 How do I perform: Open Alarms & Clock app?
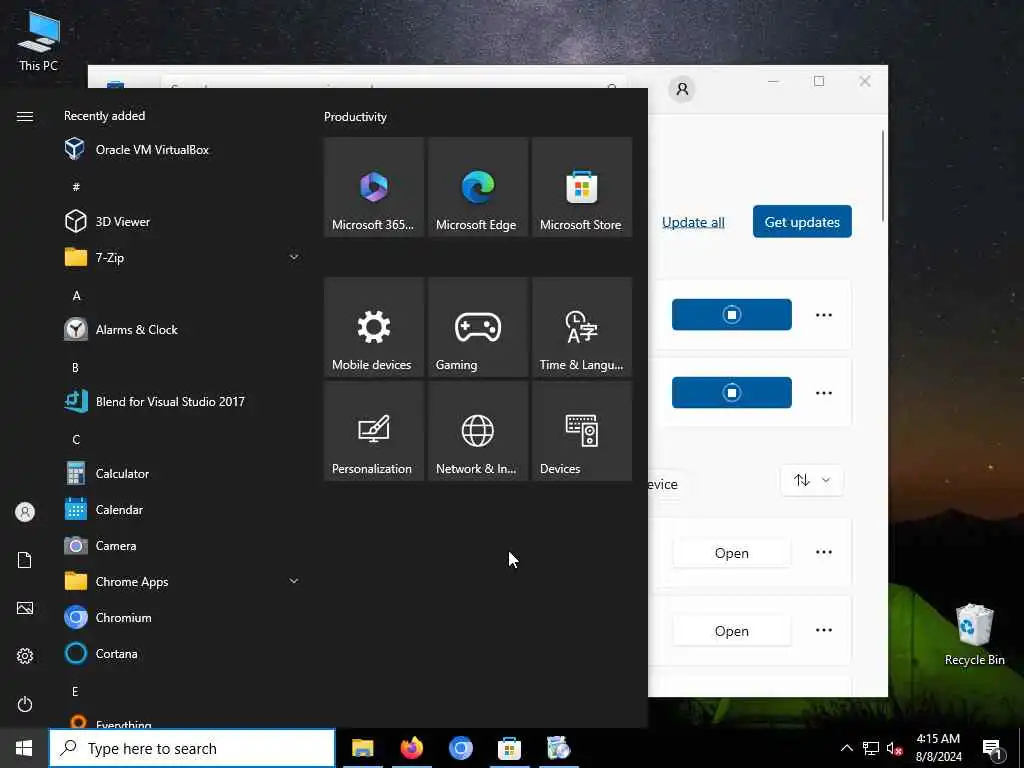[x=180, y=329]
